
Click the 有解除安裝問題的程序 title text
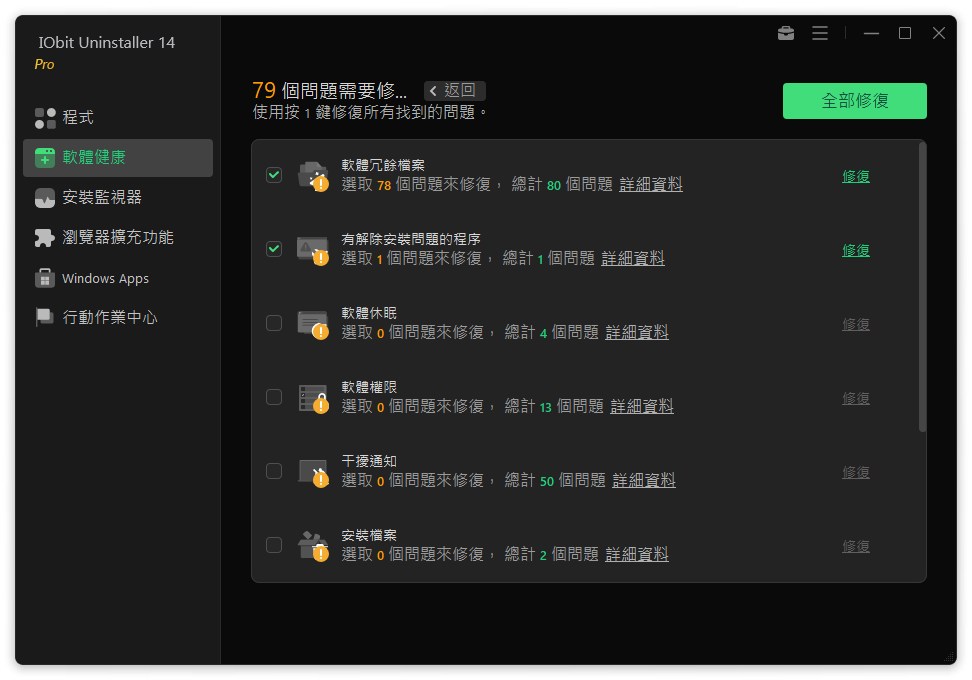pyautogui.click(x=411, y=239)
